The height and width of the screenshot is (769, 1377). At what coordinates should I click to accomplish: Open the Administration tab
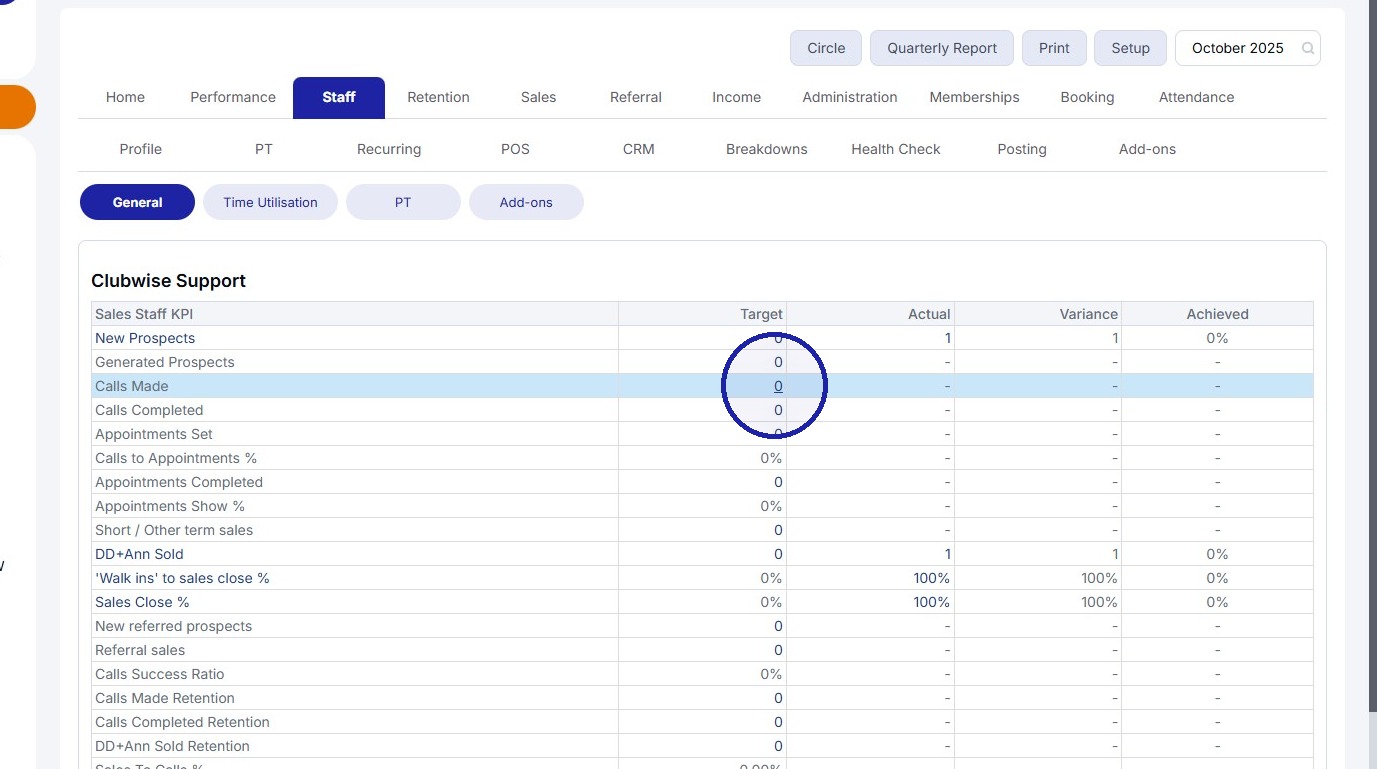pyautogui.click(x=850, y=97)
